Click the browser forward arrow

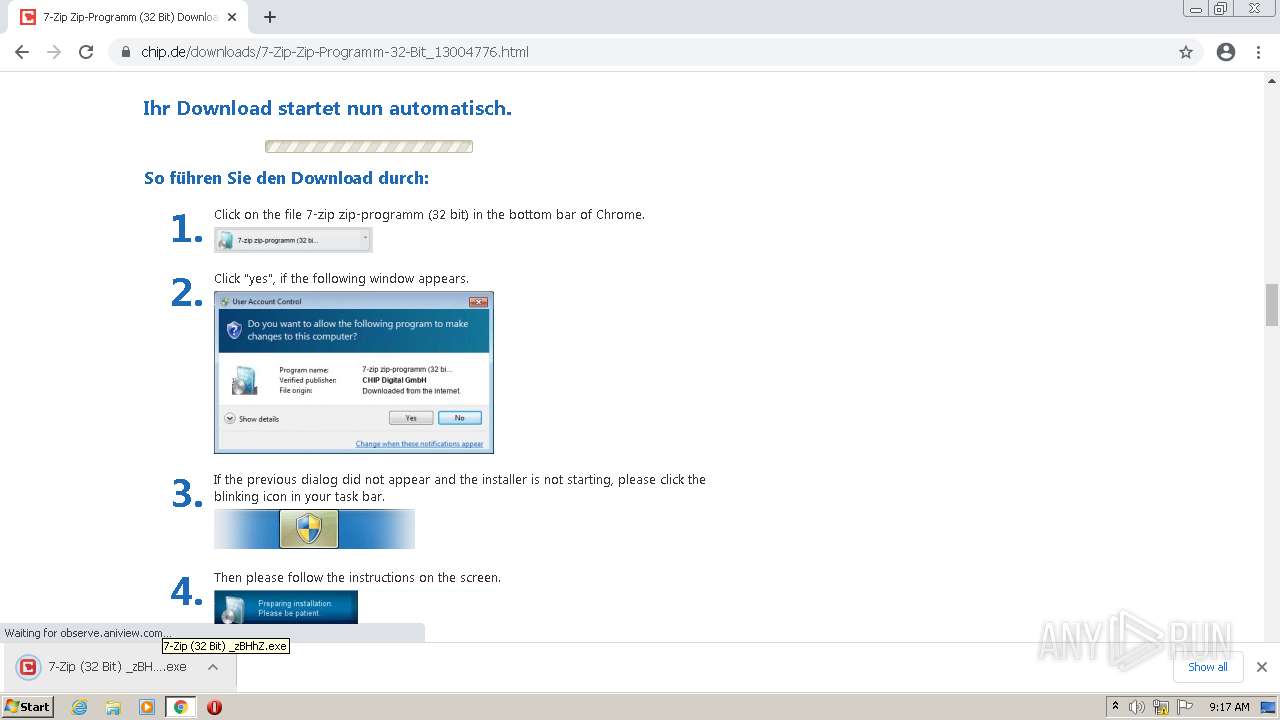[54, 52]
